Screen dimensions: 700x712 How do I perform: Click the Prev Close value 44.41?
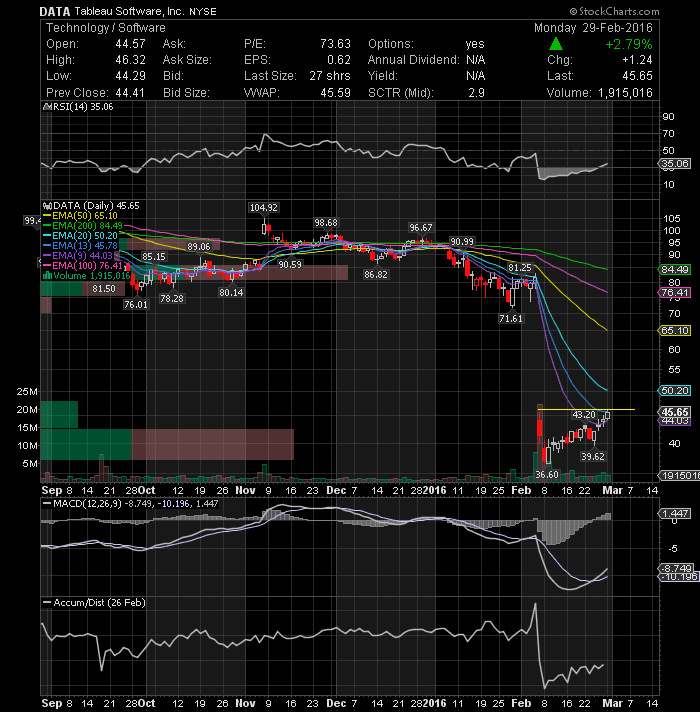coord(130,93)
